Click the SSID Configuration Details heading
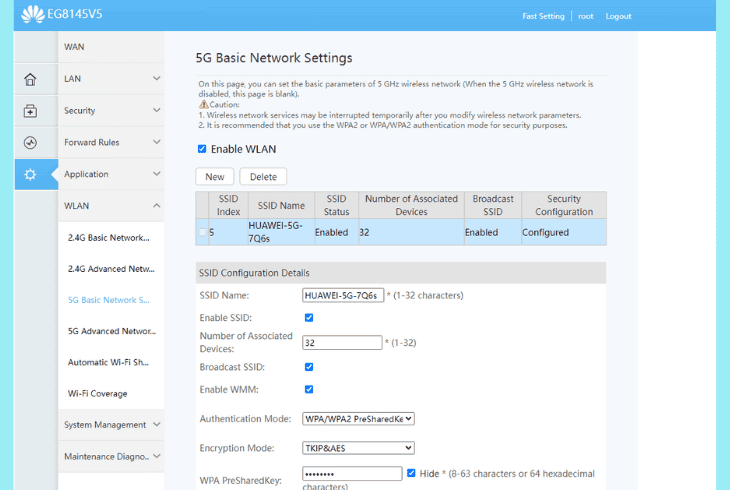 254,273
